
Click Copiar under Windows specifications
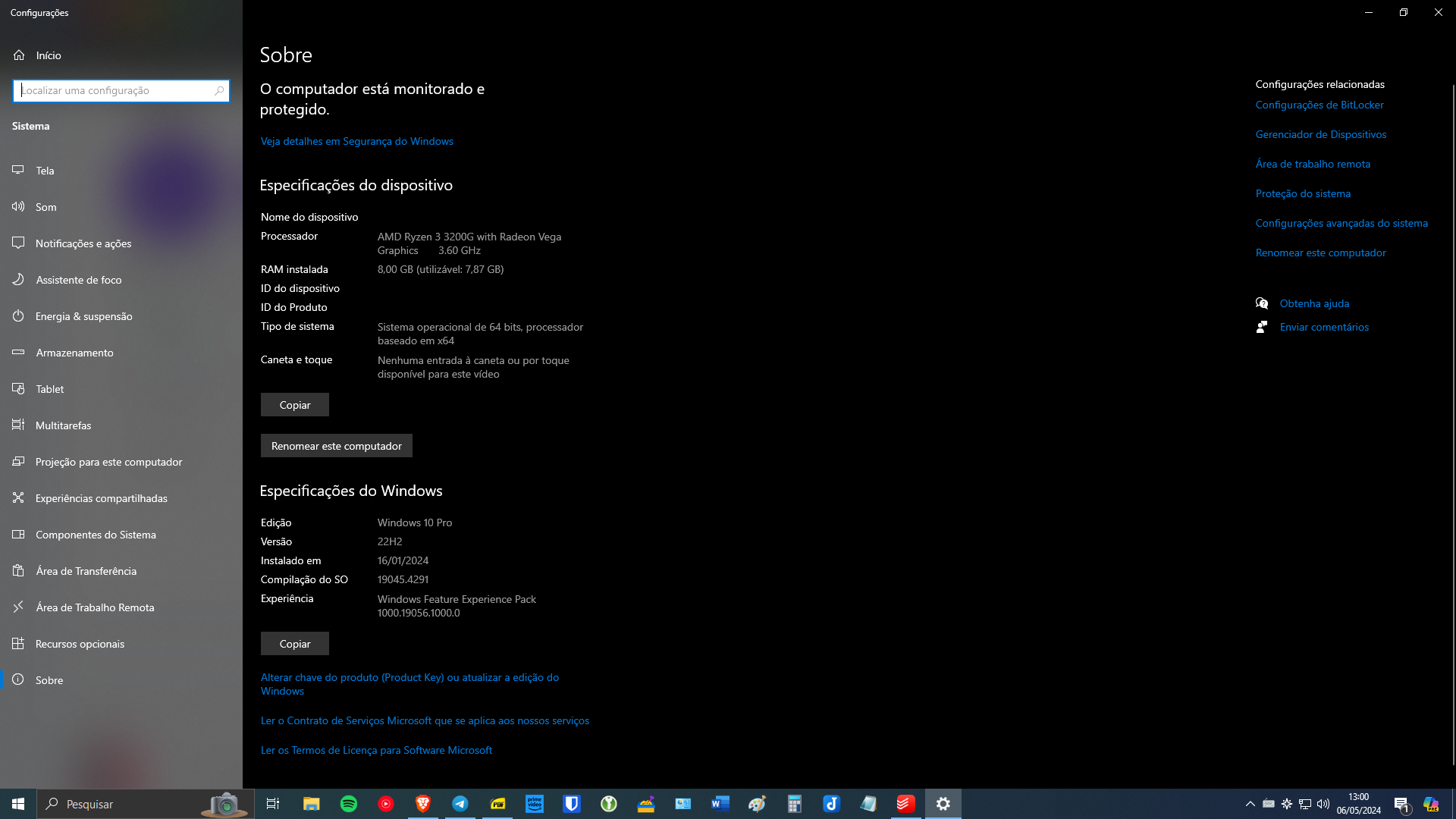click(295, 644)
